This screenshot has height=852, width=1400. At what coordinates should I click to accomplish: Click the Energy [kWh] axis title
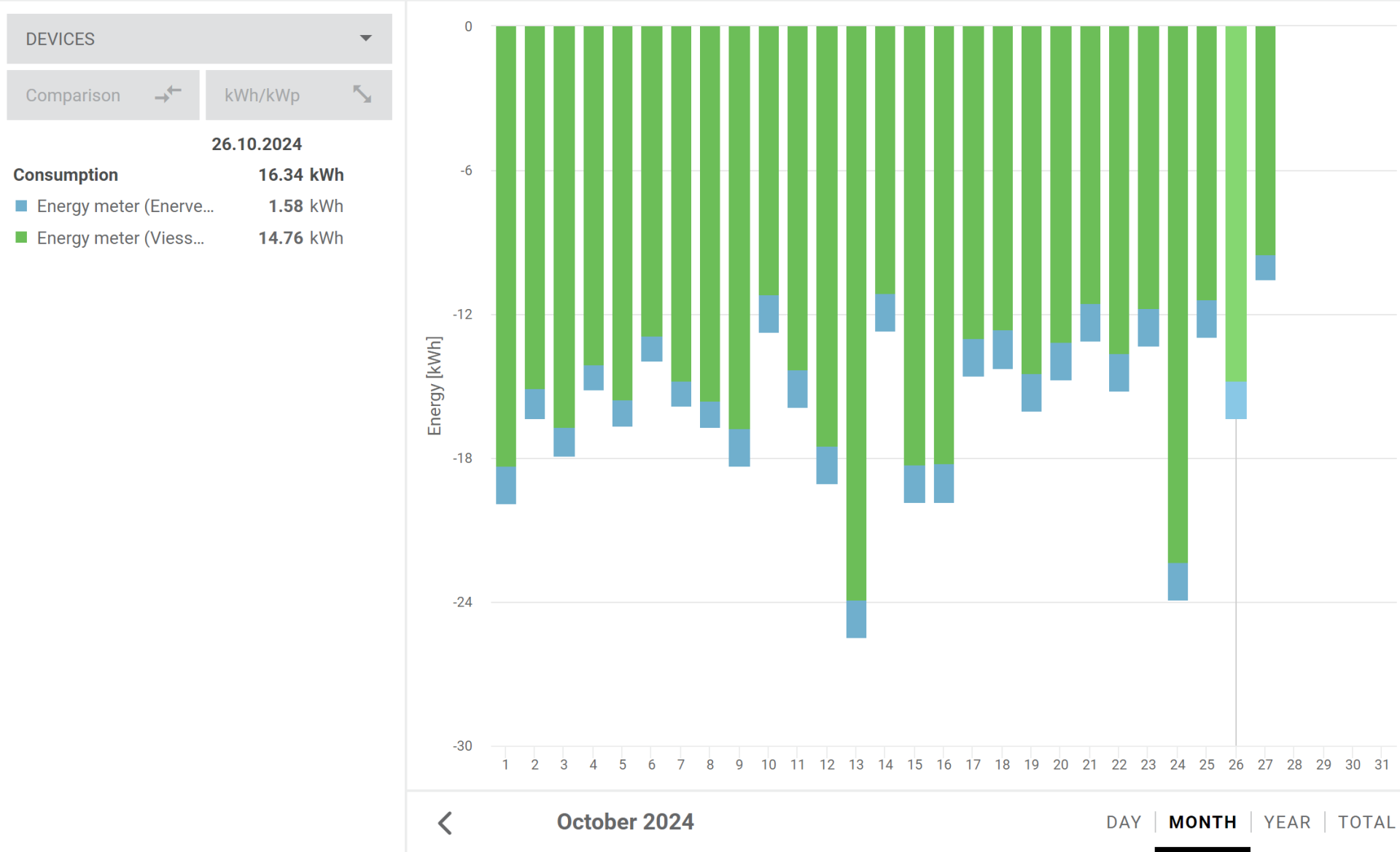point(435,386)
